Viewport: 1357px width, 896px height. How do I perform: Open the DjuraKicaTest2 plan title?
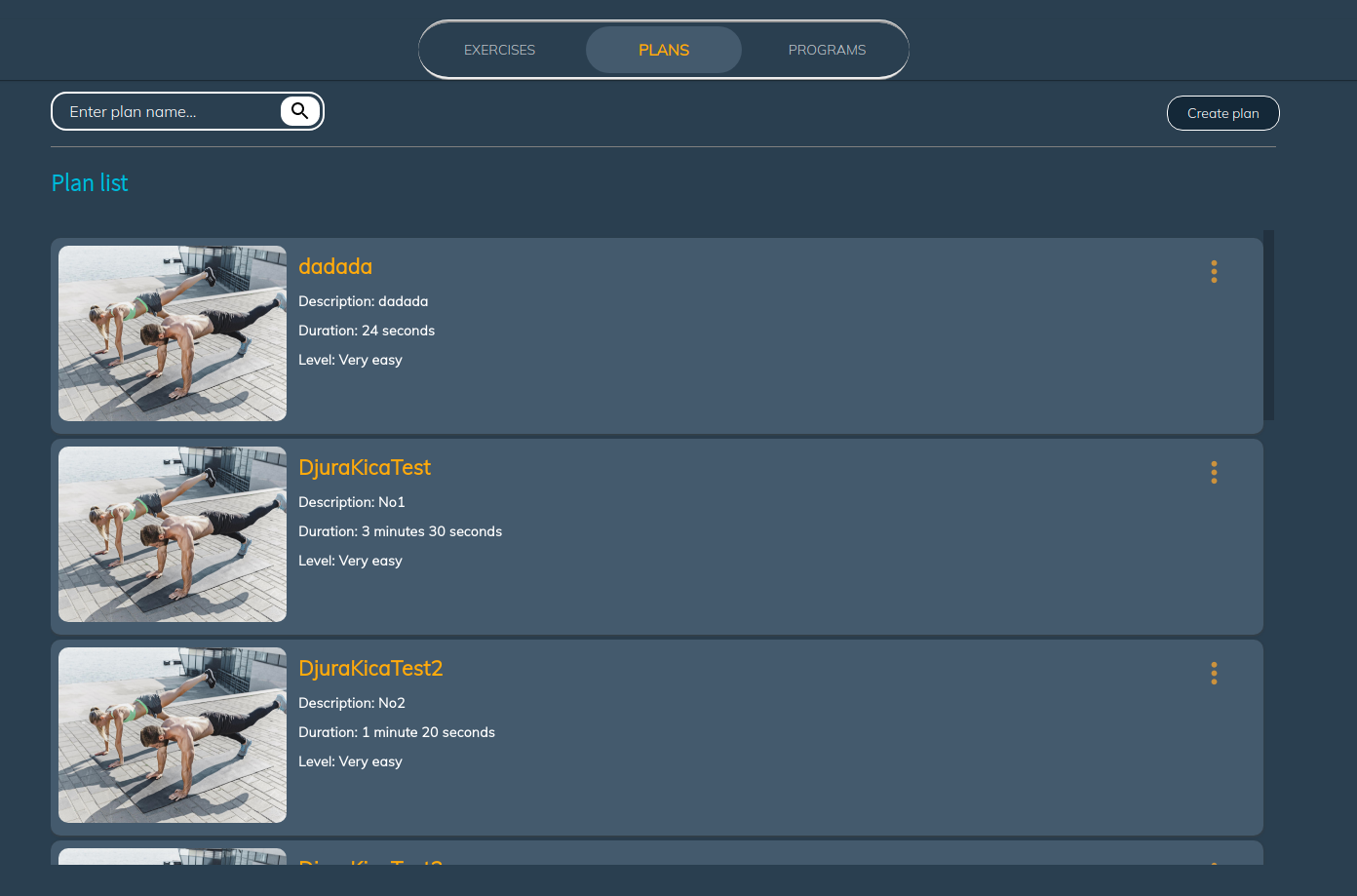tap(370, 668)
